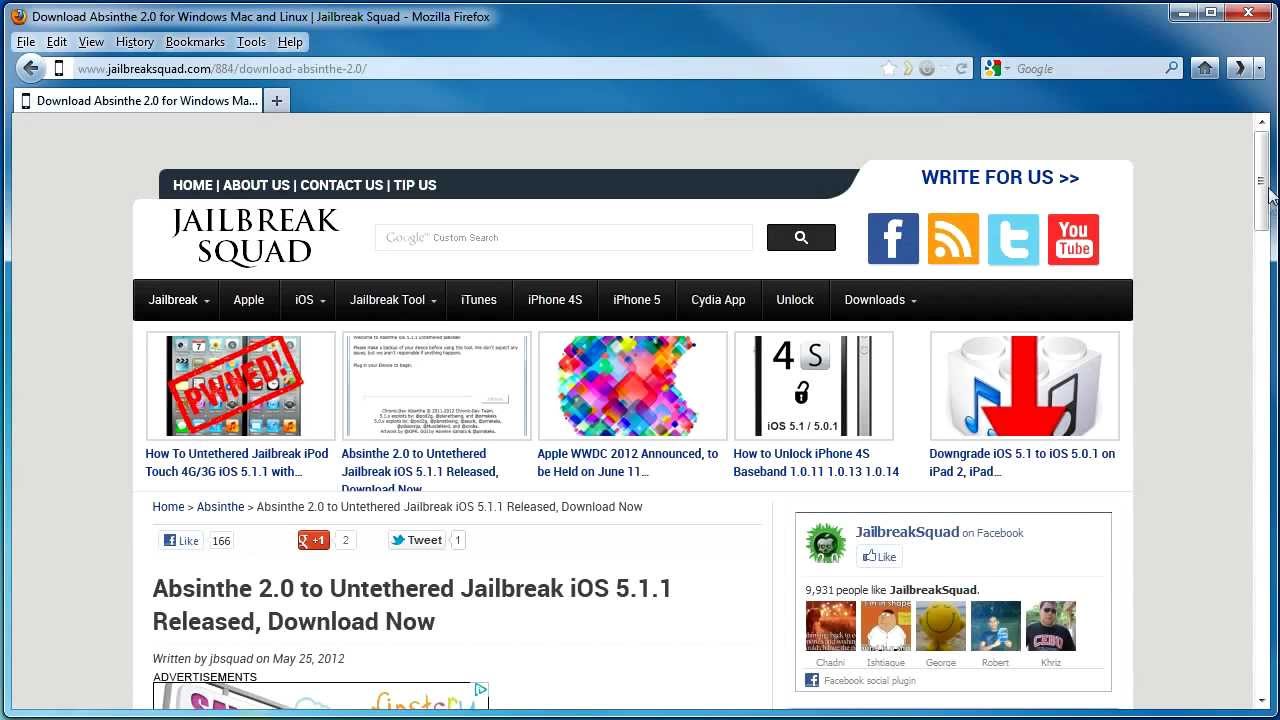This screenshot has height=720, width=1280.
Task: Click the Google search engine icon
Action: click(991, 68)
